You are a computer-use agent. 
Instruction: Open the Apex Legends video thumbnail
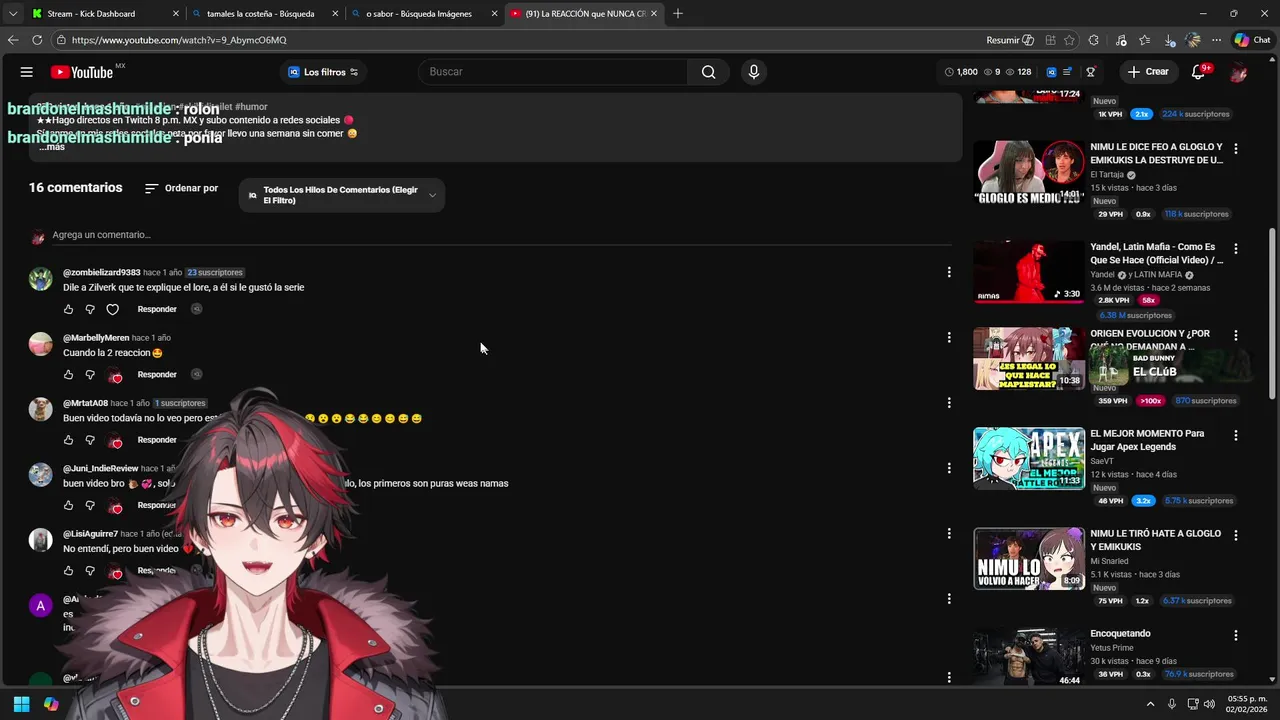coord(1029,458)
